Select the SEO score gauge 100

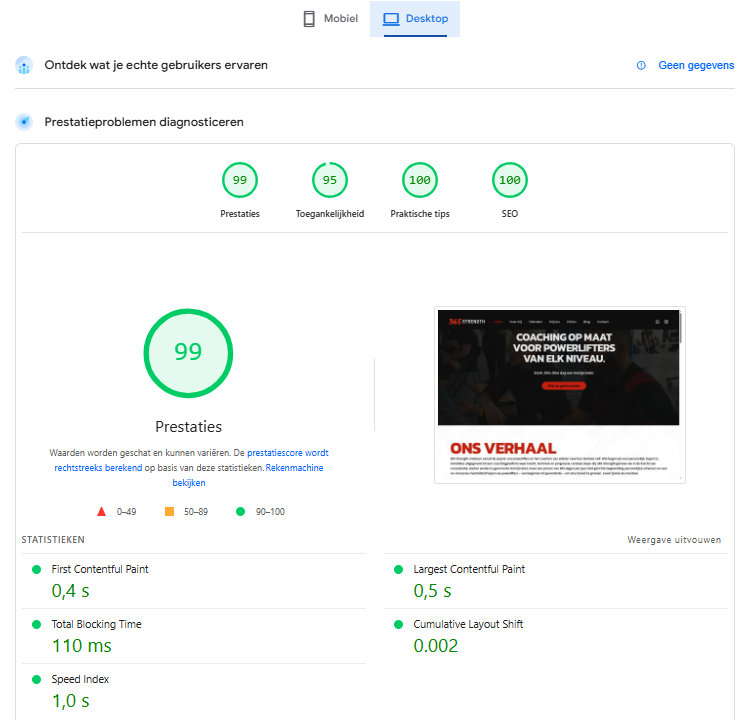click(510, 180)
